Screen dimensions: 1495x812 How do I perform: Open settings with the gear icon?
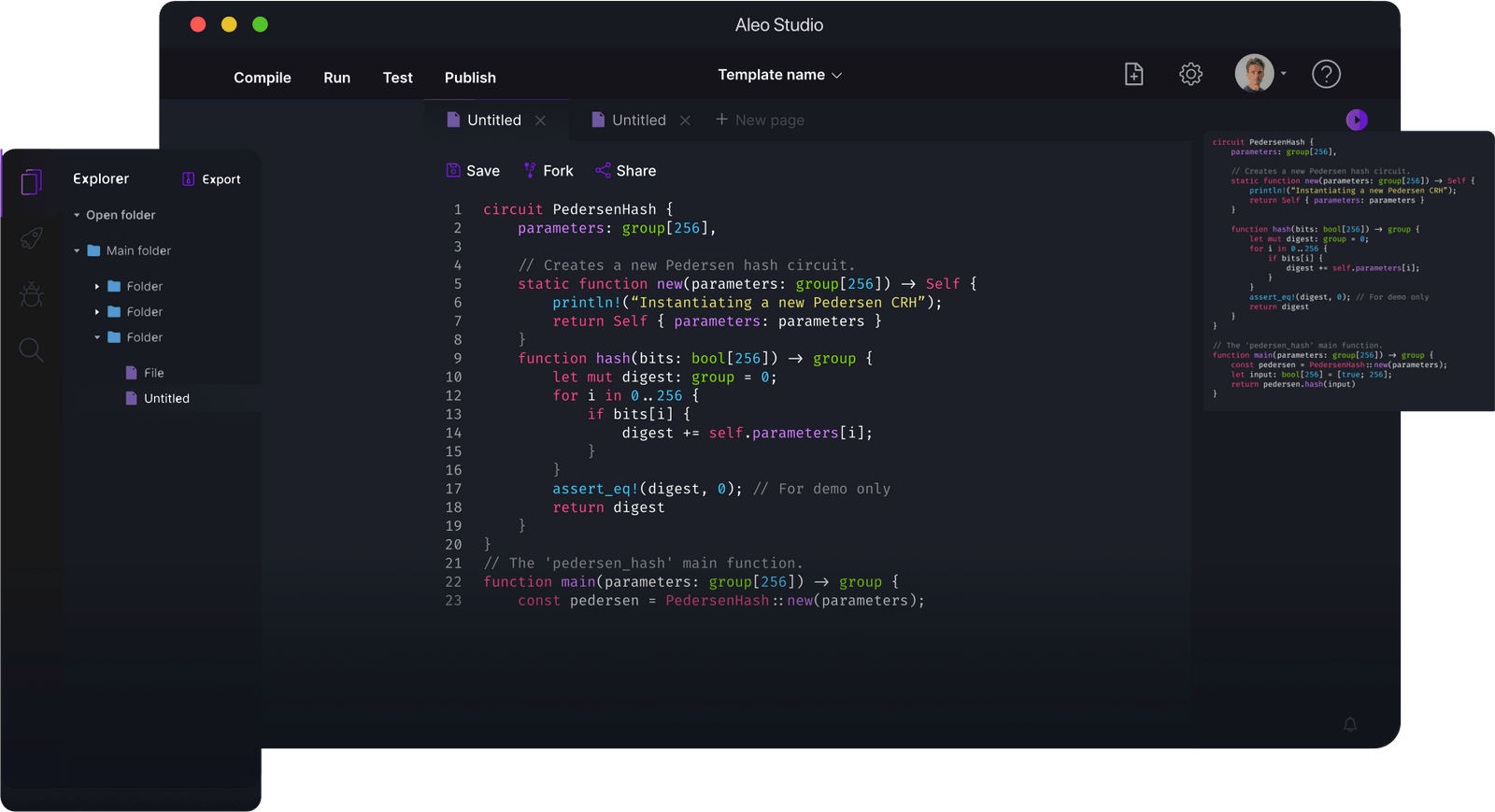(1190, 75)
